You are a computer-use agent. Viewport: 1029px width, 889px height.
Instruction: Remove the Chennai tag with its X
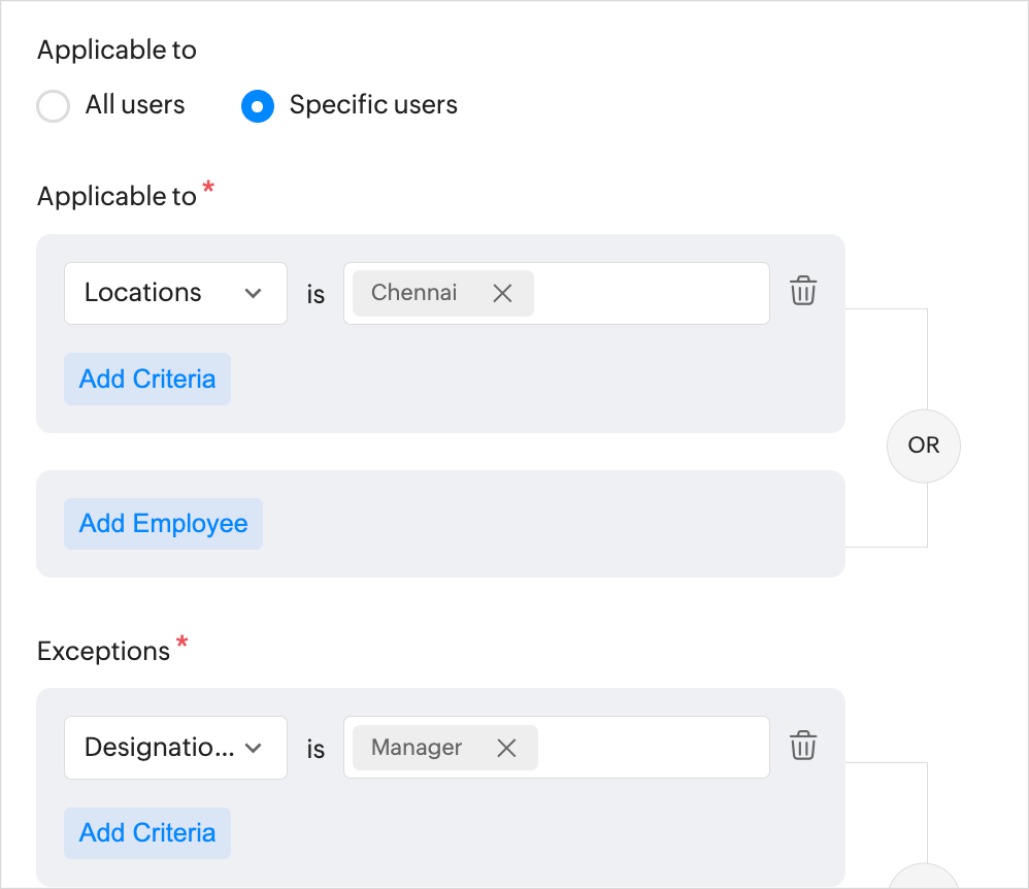[503, 293]
